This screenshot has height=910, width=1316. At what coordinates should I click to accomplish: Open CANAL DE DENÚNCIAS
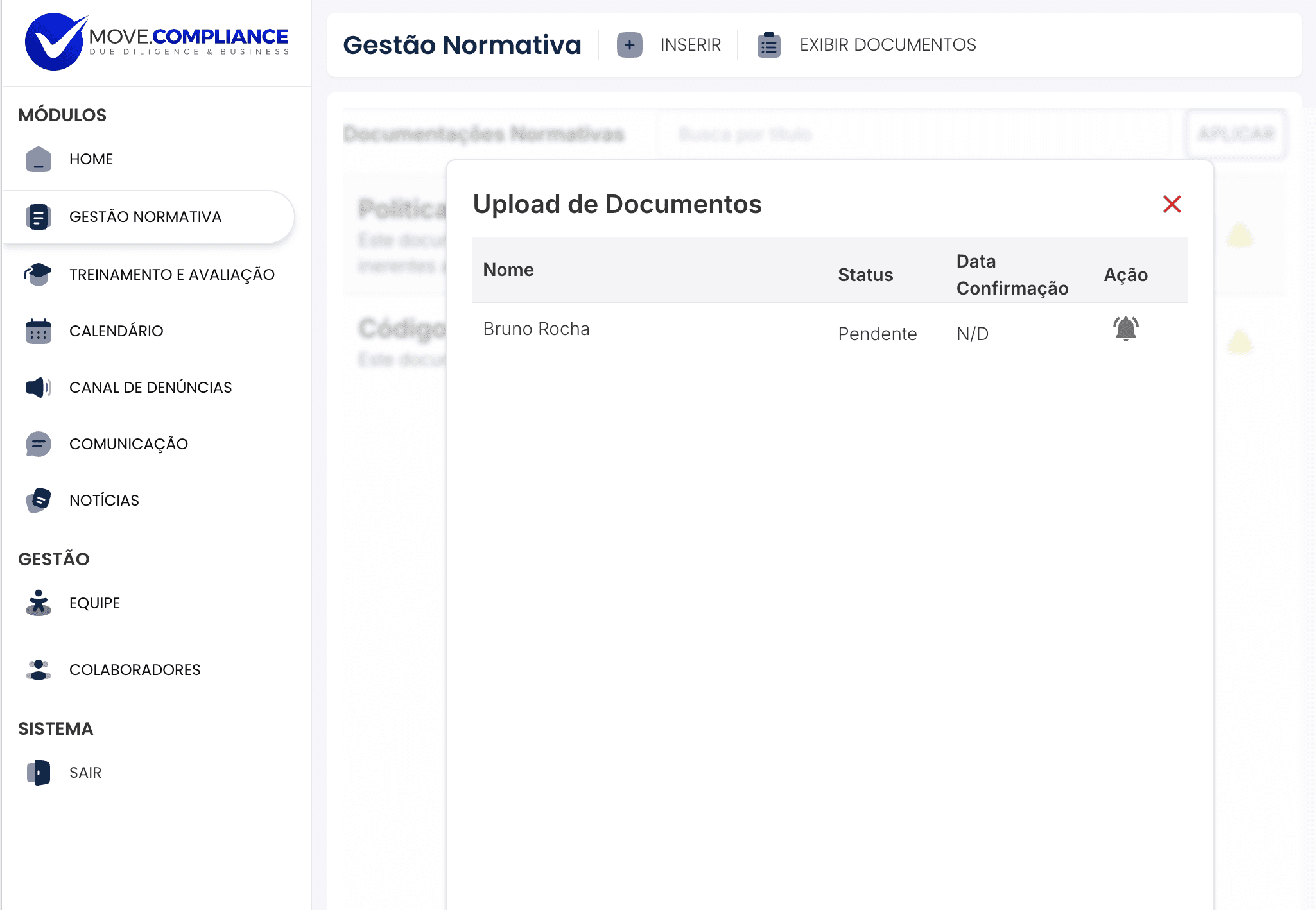tap(151, 388)
